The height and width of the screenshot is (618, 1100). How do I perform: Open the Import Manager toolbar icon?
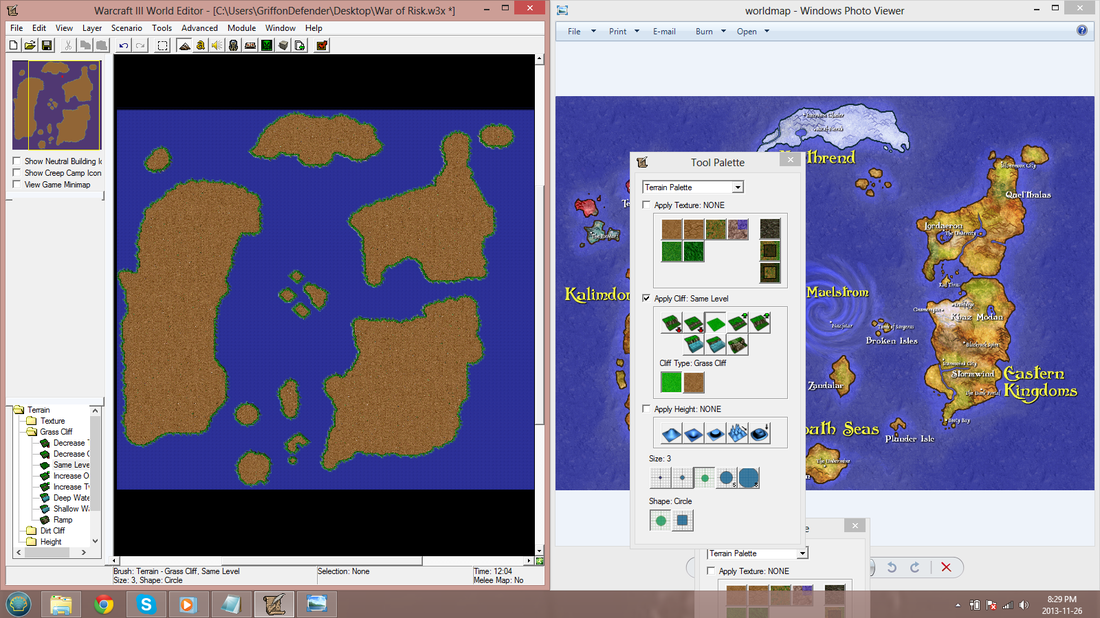[300, 46]
